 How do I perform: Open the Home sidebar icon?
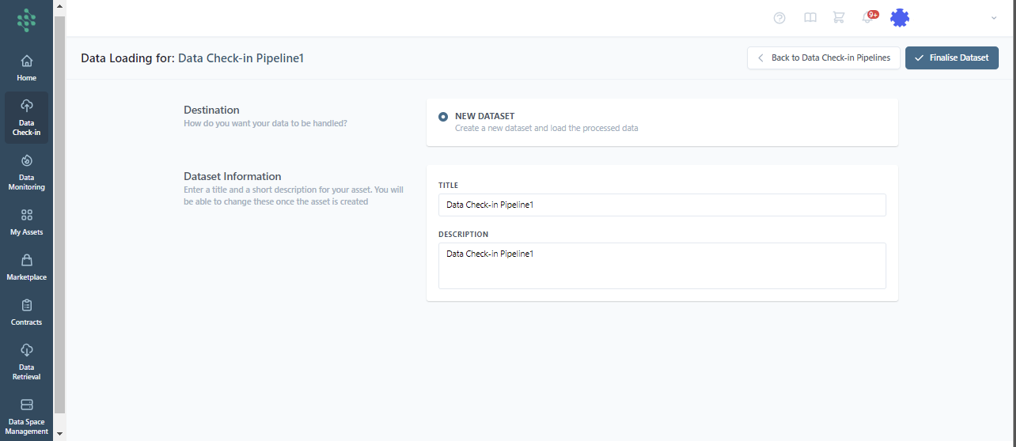point(27,67)
